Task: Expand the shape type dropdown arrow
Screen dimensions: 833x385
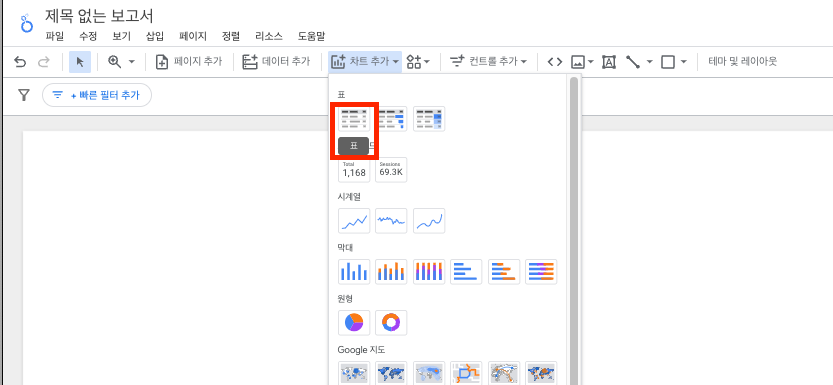Action: click(684, 62)
